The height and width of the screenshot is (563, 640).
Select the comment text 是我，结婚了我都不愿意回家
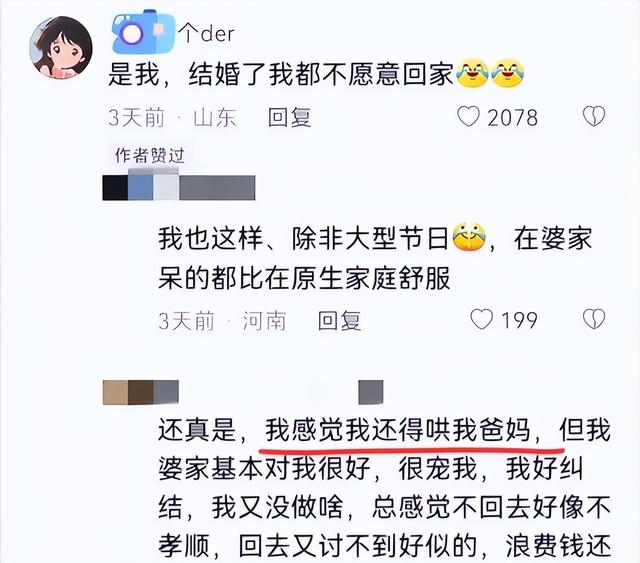(x=281, y=75)
